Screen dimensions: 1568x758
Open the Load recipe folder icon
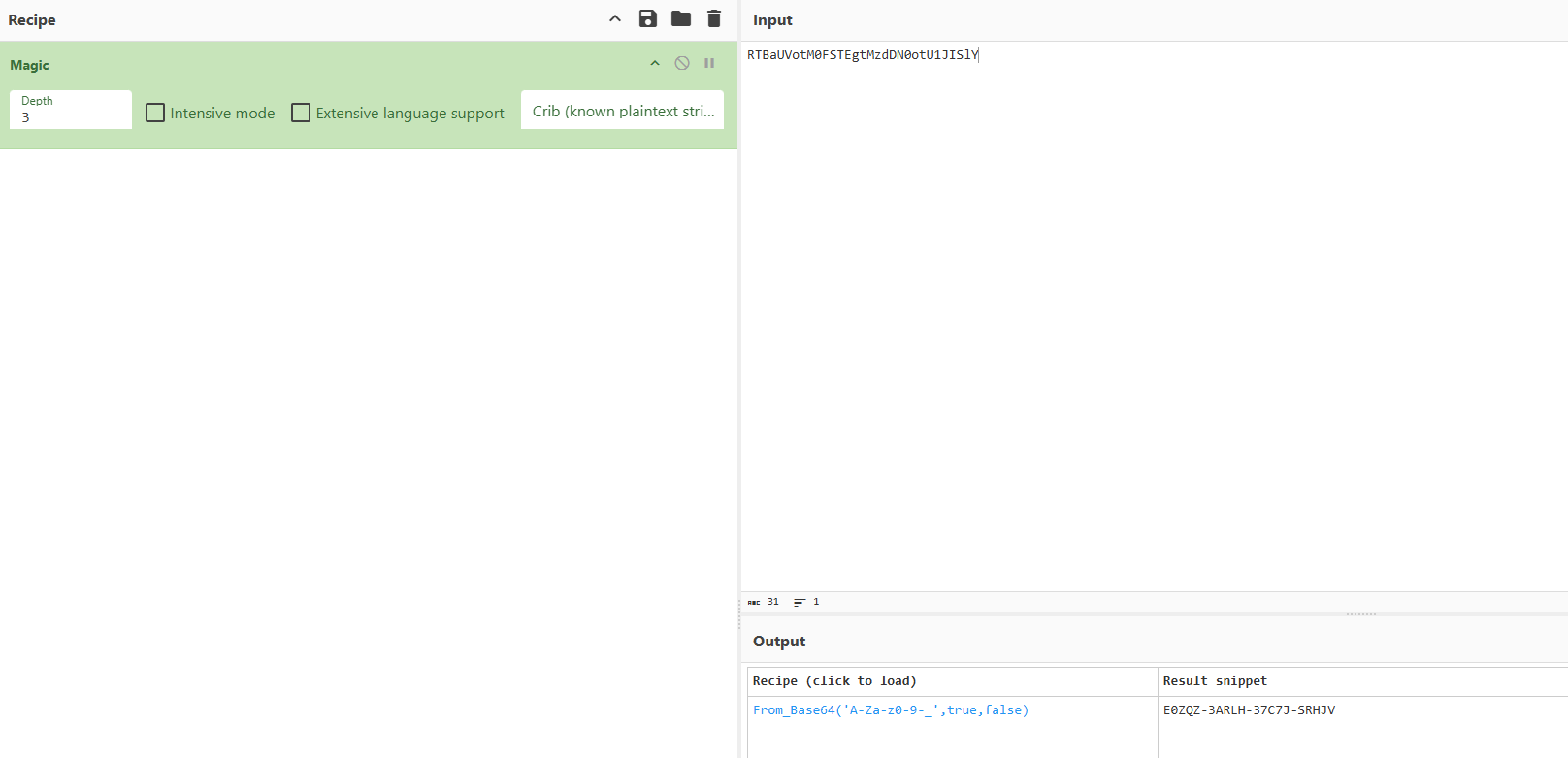(x=681, y=18)
